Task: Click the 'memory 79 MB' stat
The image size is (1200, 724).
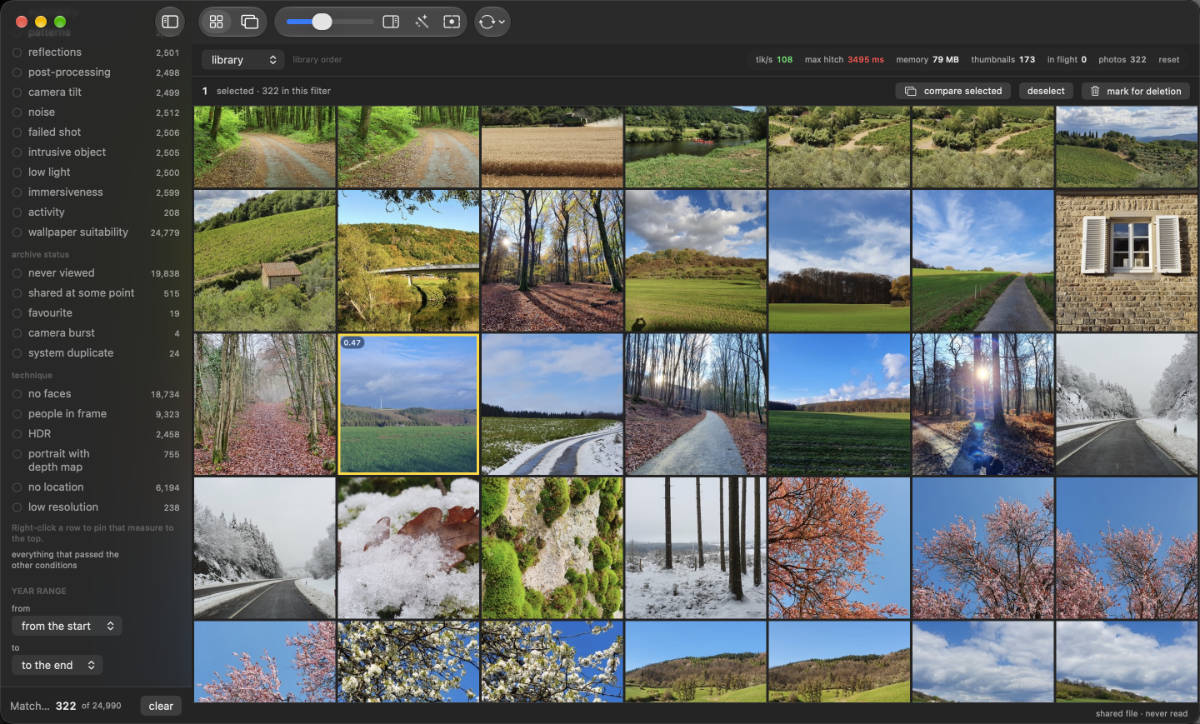Action: point(927,60)
